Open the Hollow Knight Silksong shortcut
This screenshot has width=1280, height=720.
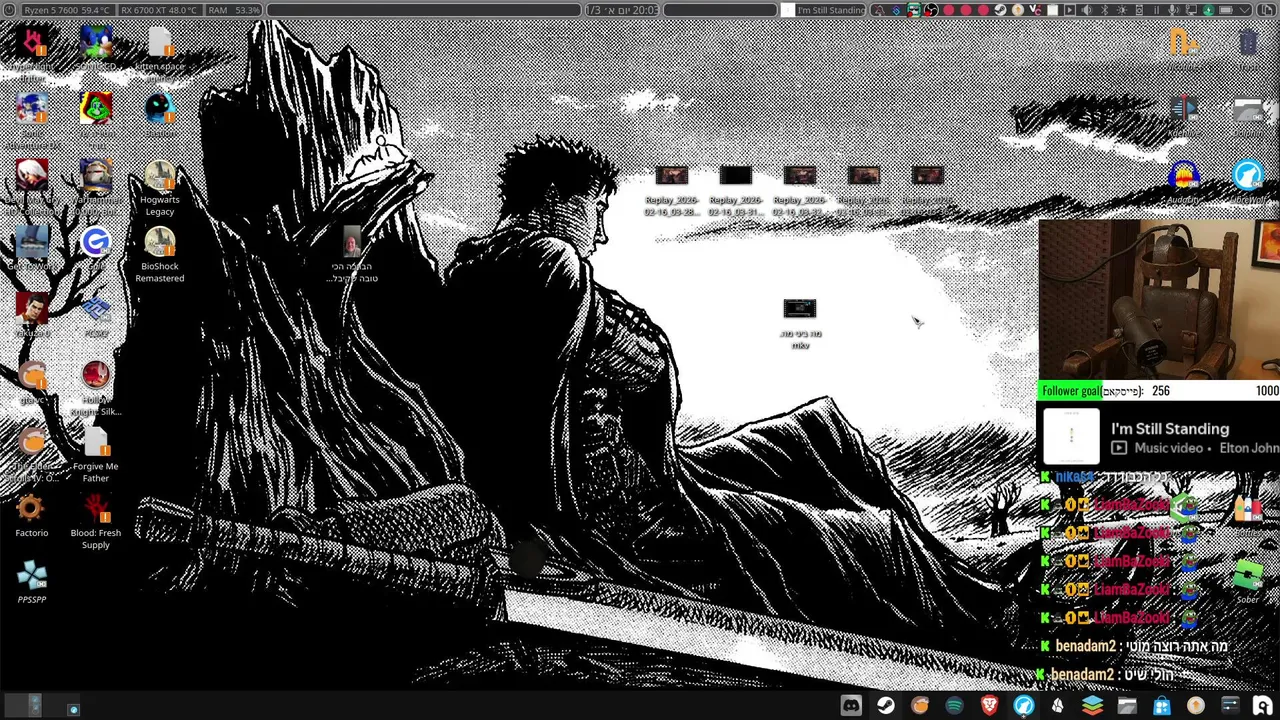96,375
